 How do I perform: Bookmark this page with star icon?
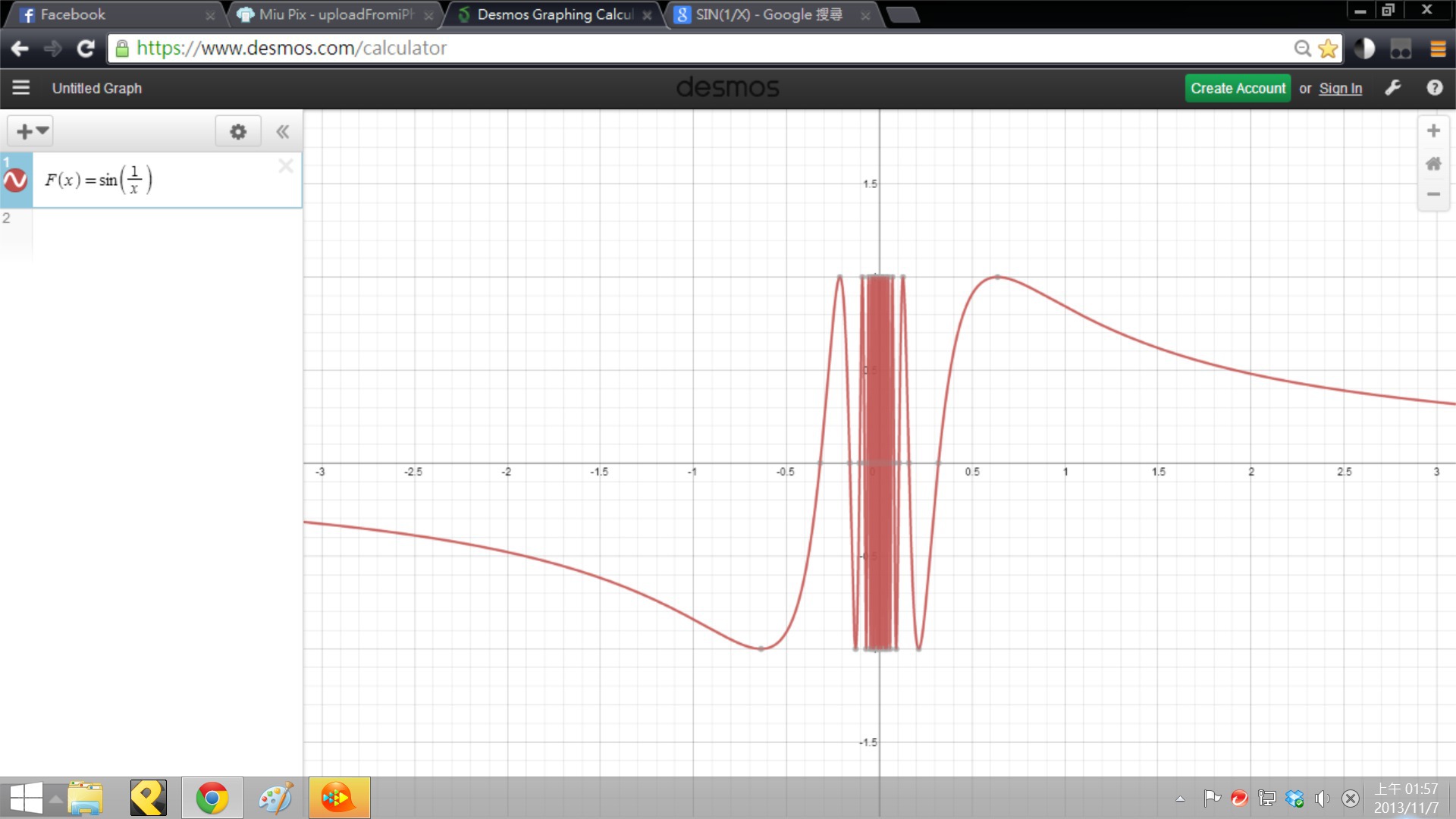point(1328,49)
